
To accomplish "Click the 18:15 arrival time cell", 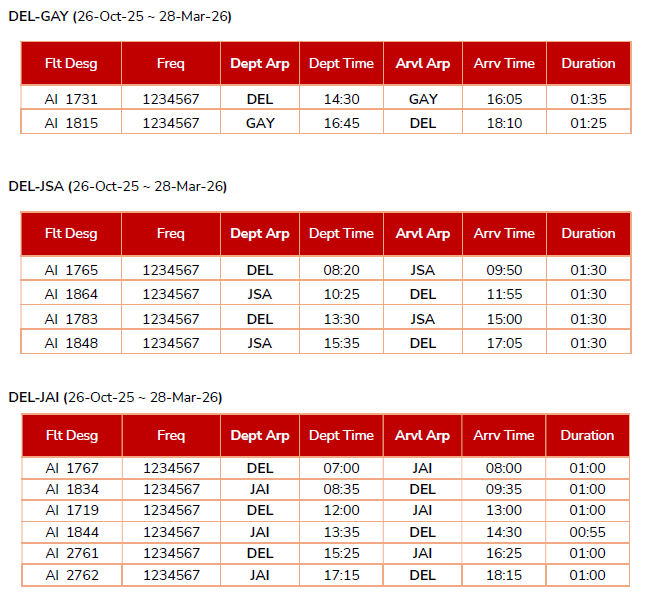I will click(504, 575).
